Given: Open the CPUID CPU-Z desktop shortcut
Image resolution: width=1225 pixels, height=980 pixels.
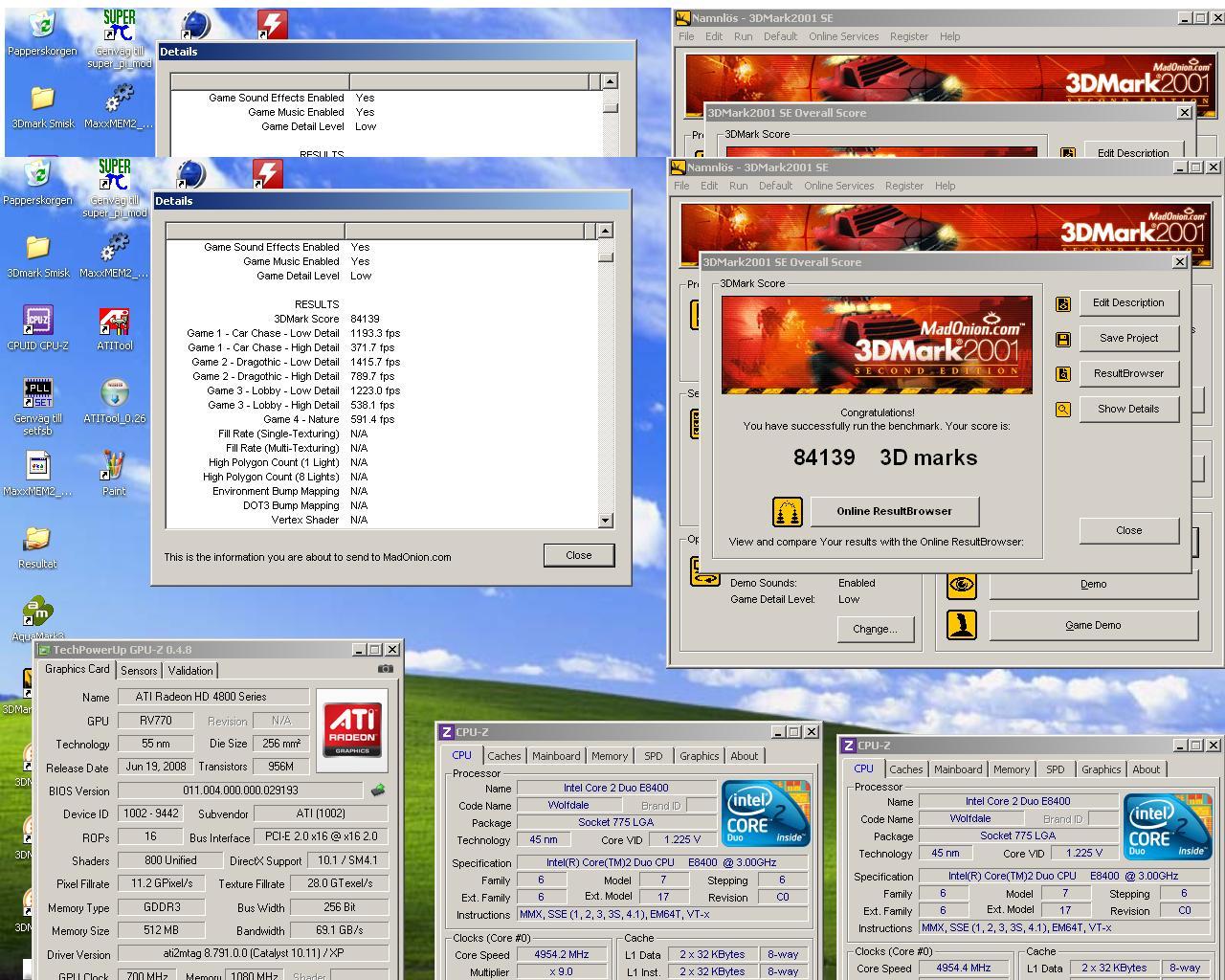Looking at the screenshot, I should click(x=38, y=328).
